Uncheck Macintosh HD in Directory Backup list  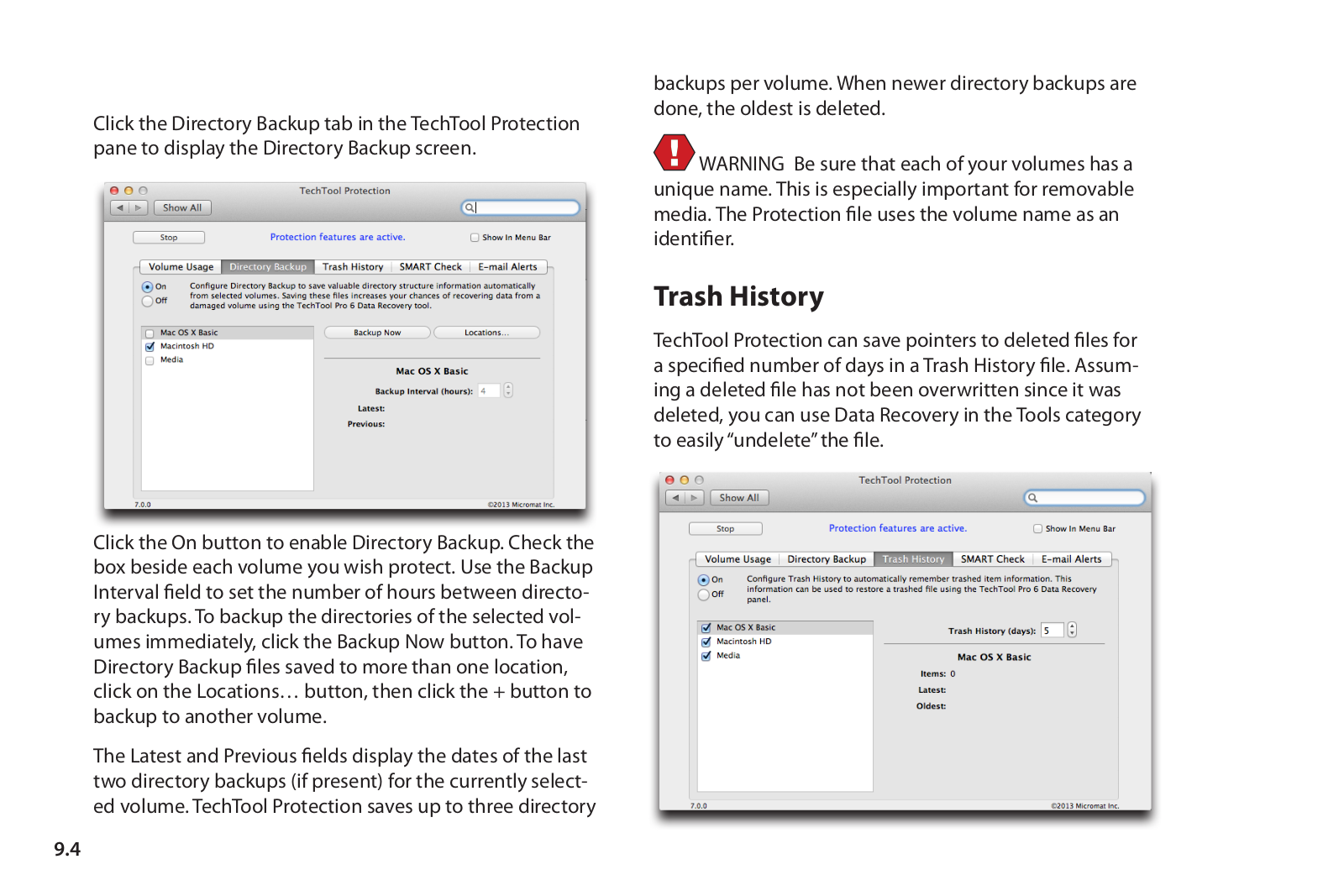click(x=150, y=347)
